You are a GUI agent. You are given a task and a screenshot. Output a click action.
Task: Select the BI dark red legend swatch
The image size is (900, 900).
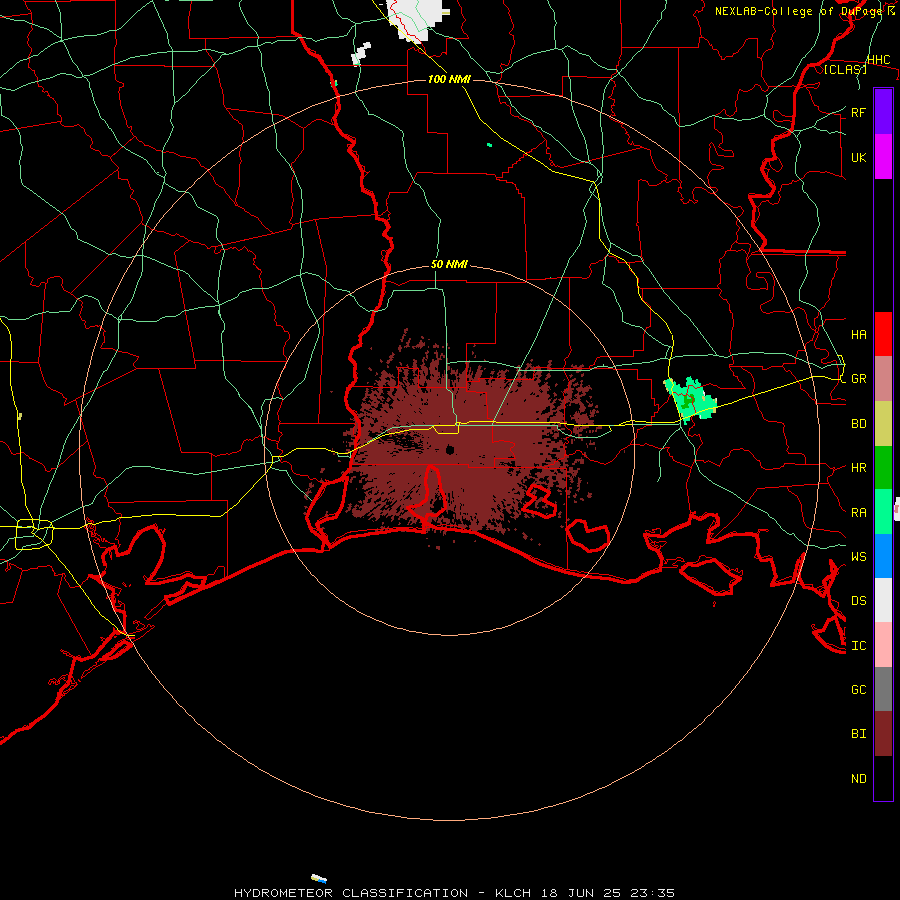tap(883, 734)
